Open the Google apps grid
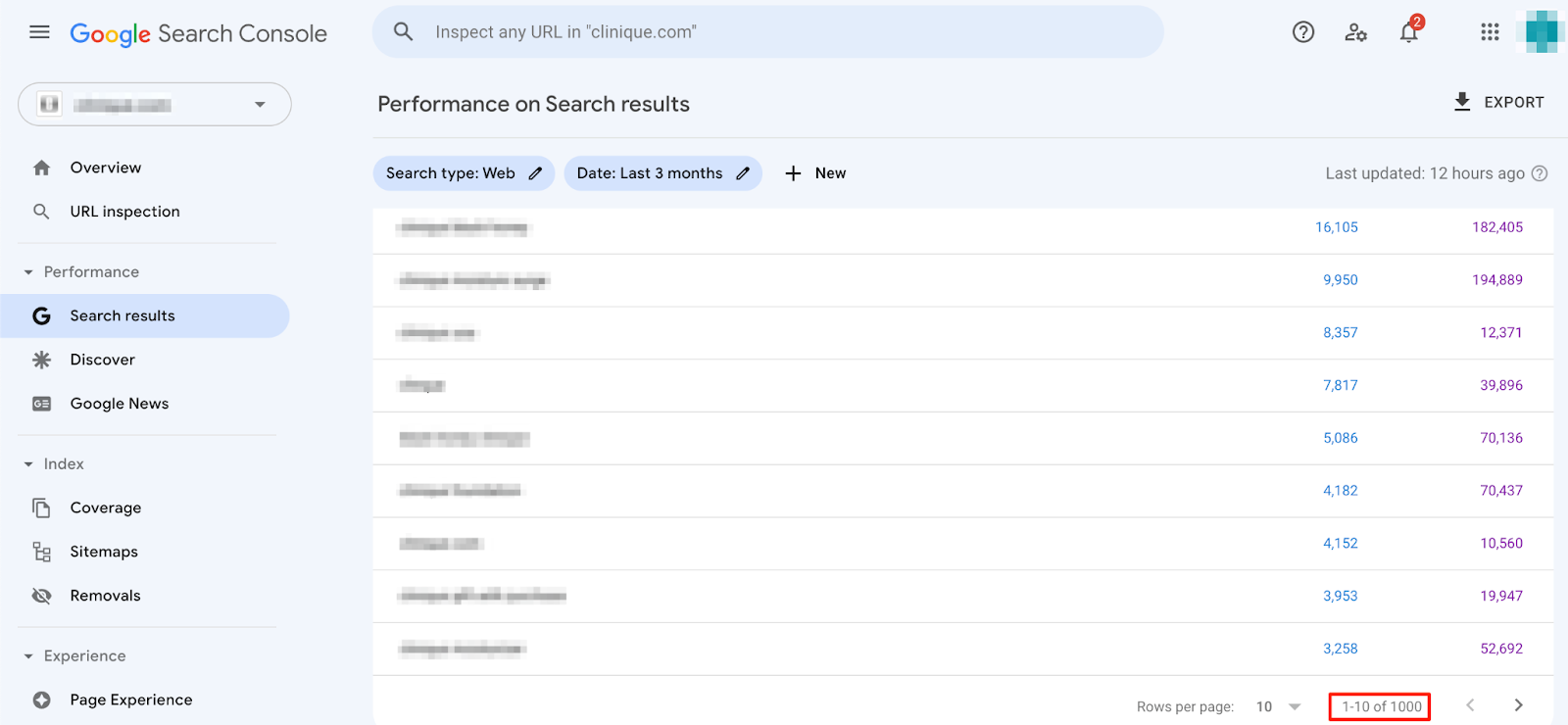Image resolution: width=1568 pixels, height=725 pixels. (1490, 32)
